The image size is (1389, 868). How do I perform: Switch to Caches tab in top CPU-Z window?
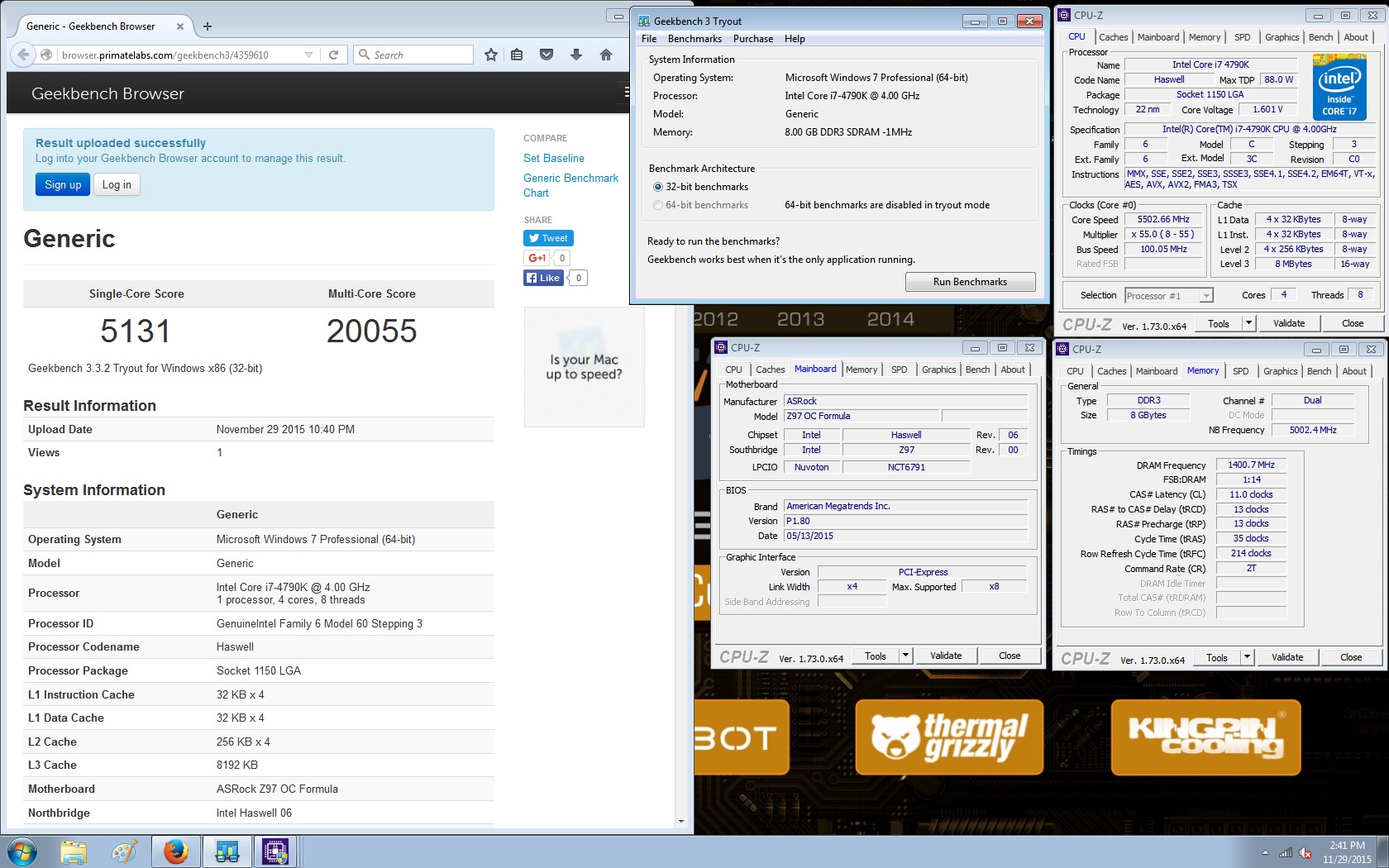point(1113,37)
